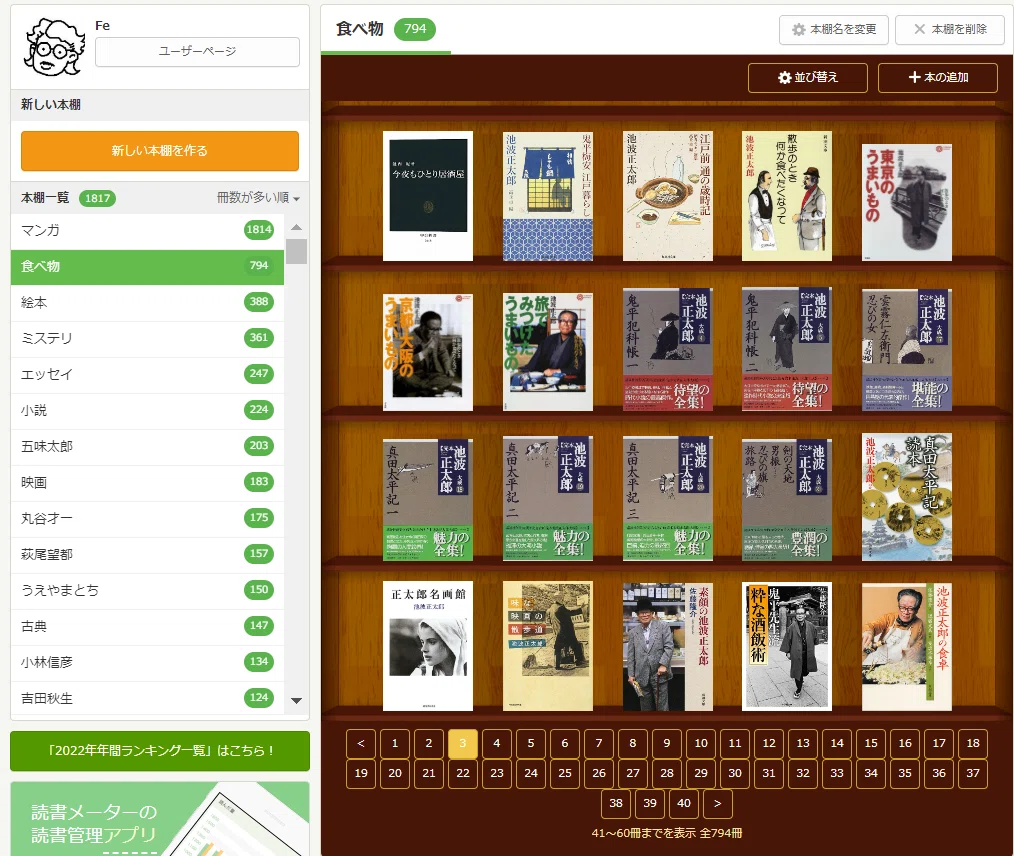Open book 旅でみつけたうまいもの
This screenshot has height=856, width=1014.
click(x=548, y=352)
